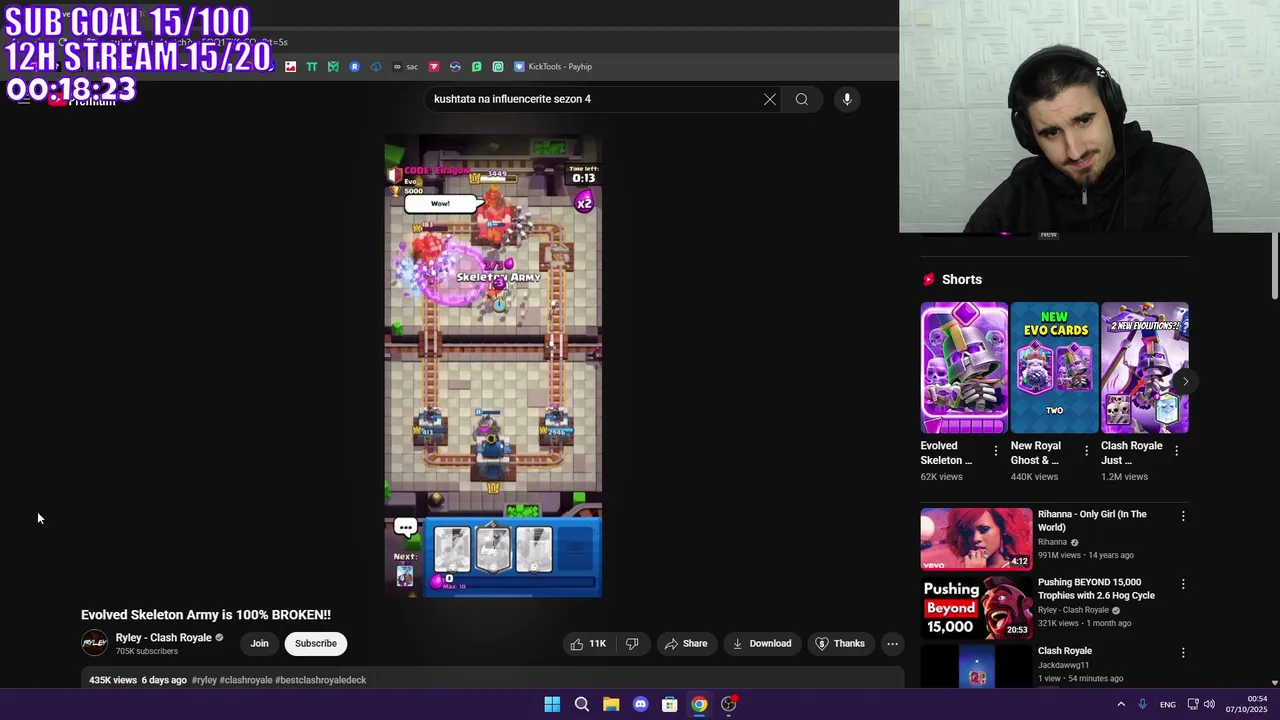Viewport: 1280px width, 720px height.
Task: Open OBS Studio from the taskbar
Action: tap(729, 704)
